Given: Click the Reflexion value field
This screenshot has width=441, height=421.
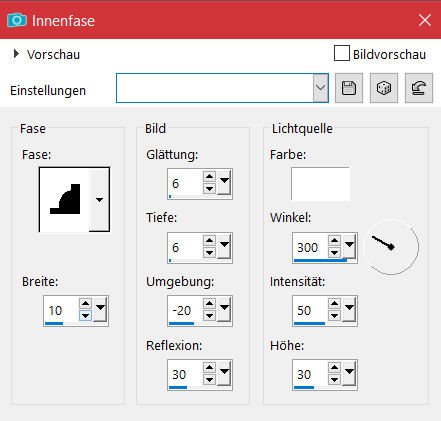Looking at the screenshot, I should point(185,375).
